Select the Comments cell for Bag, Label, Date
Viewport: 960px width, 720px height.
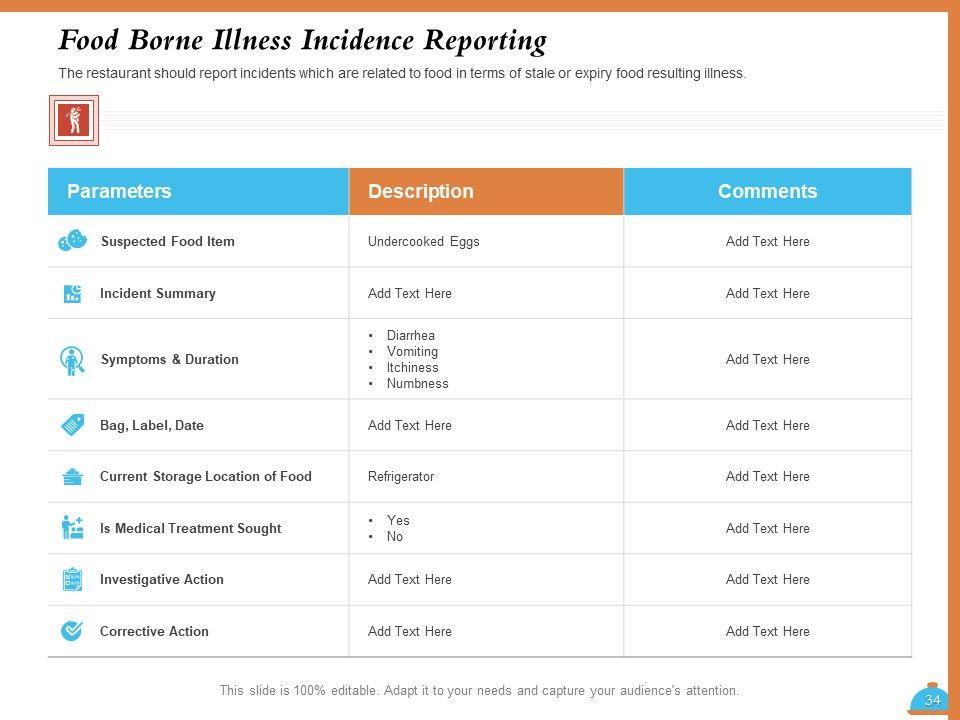point(767,426)
